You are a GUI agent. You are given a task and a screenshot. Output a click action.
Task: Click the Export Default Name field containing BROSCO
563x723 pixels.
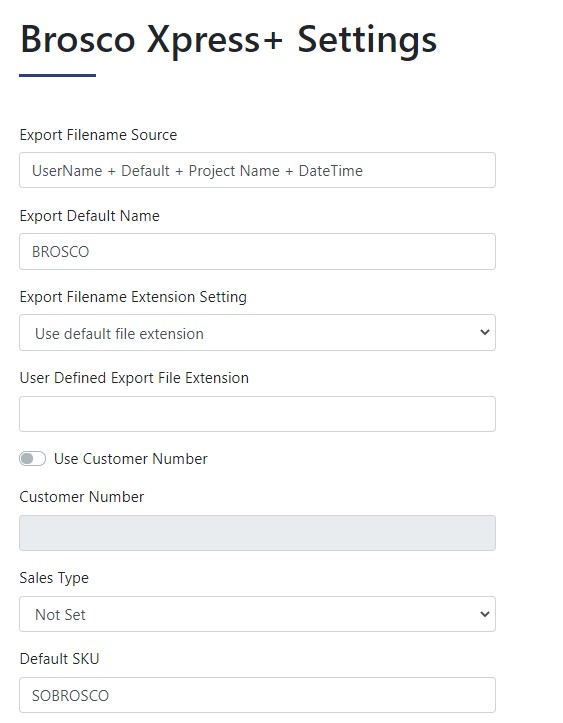click(x=257, y=251)
